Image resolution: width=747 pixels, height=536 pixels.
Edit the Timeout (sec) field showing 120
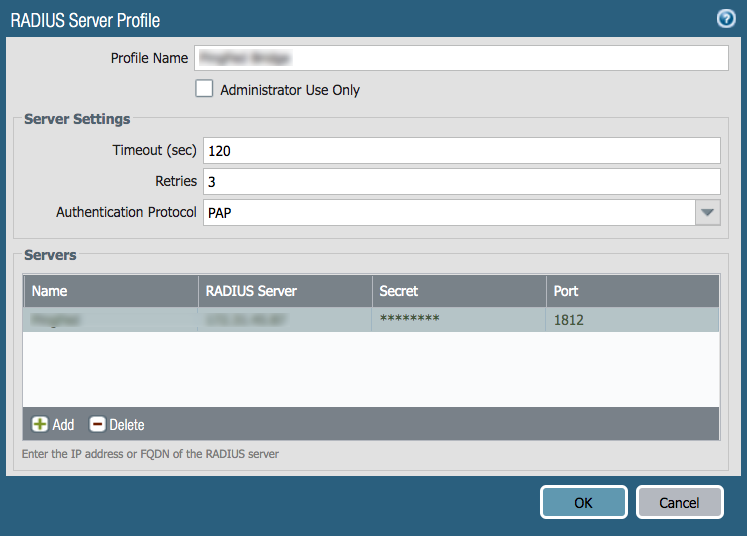462,151
